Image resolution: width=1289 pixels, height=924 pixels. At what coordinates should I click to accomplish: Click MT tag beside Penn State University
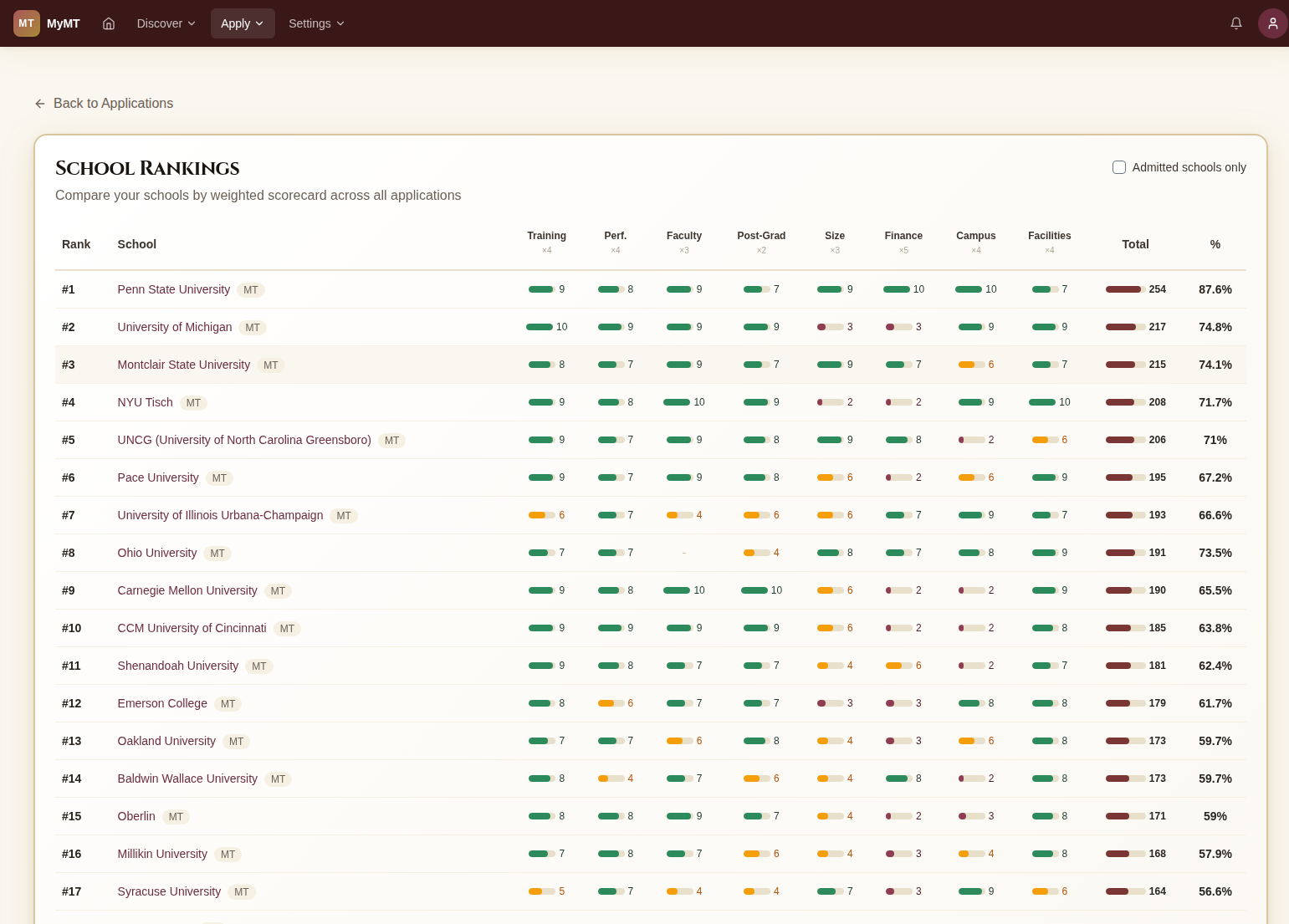coord(251,290)
